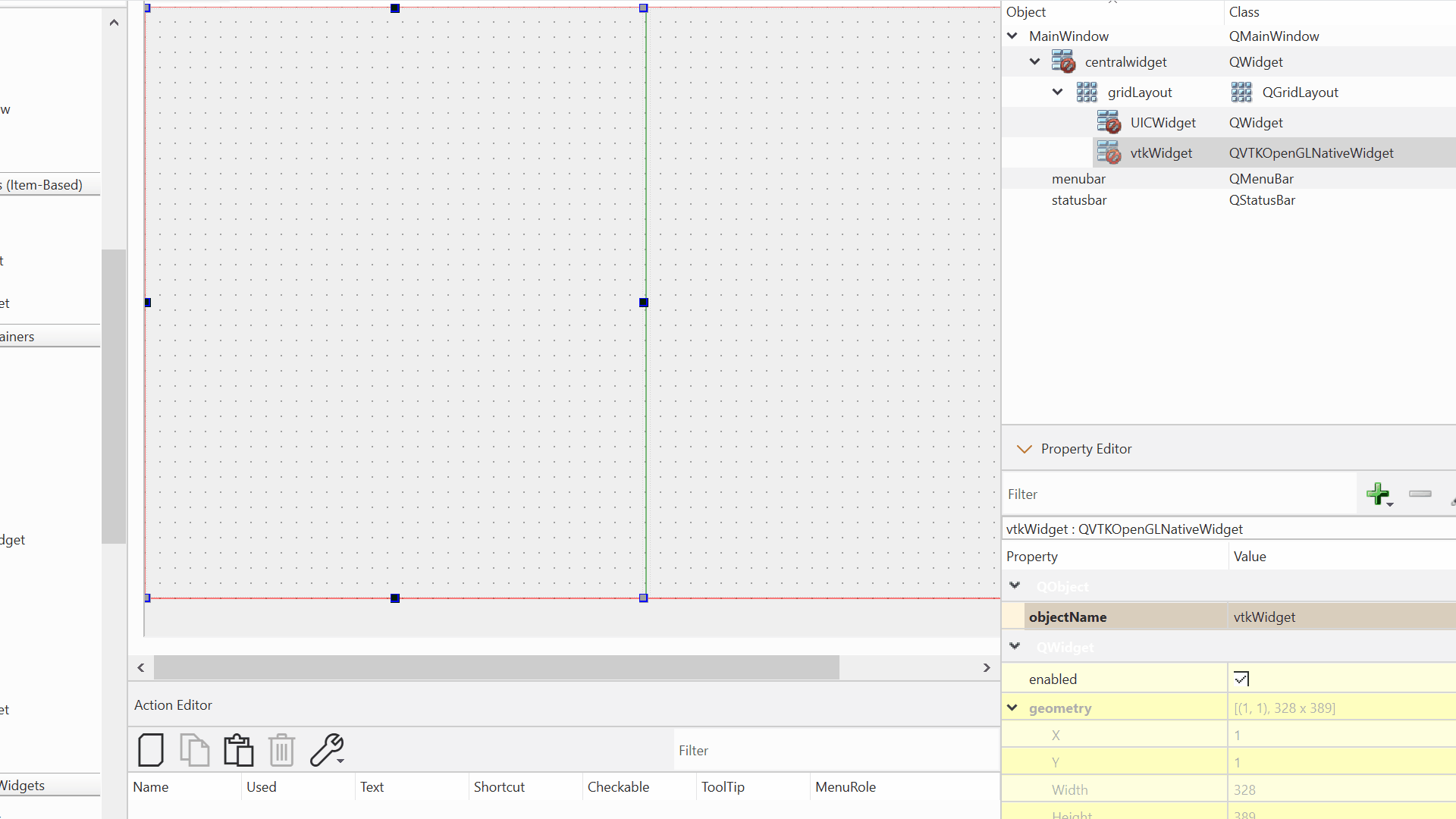This screenshot has height=819, width=1456.
Task: Collapse the Property Editor panel chevron
Action: 1024,449
